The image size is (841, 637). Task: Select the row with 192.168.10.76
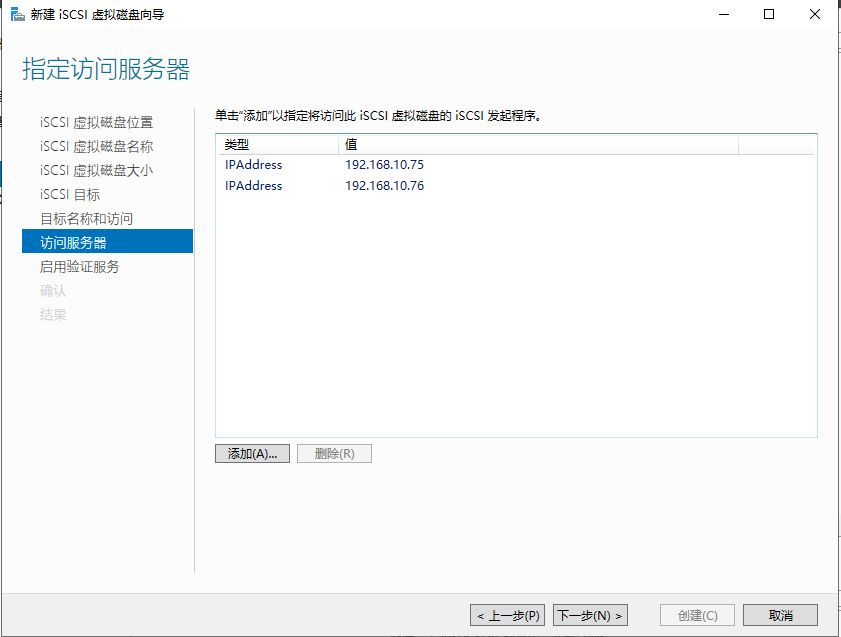[x=516, y=186]
